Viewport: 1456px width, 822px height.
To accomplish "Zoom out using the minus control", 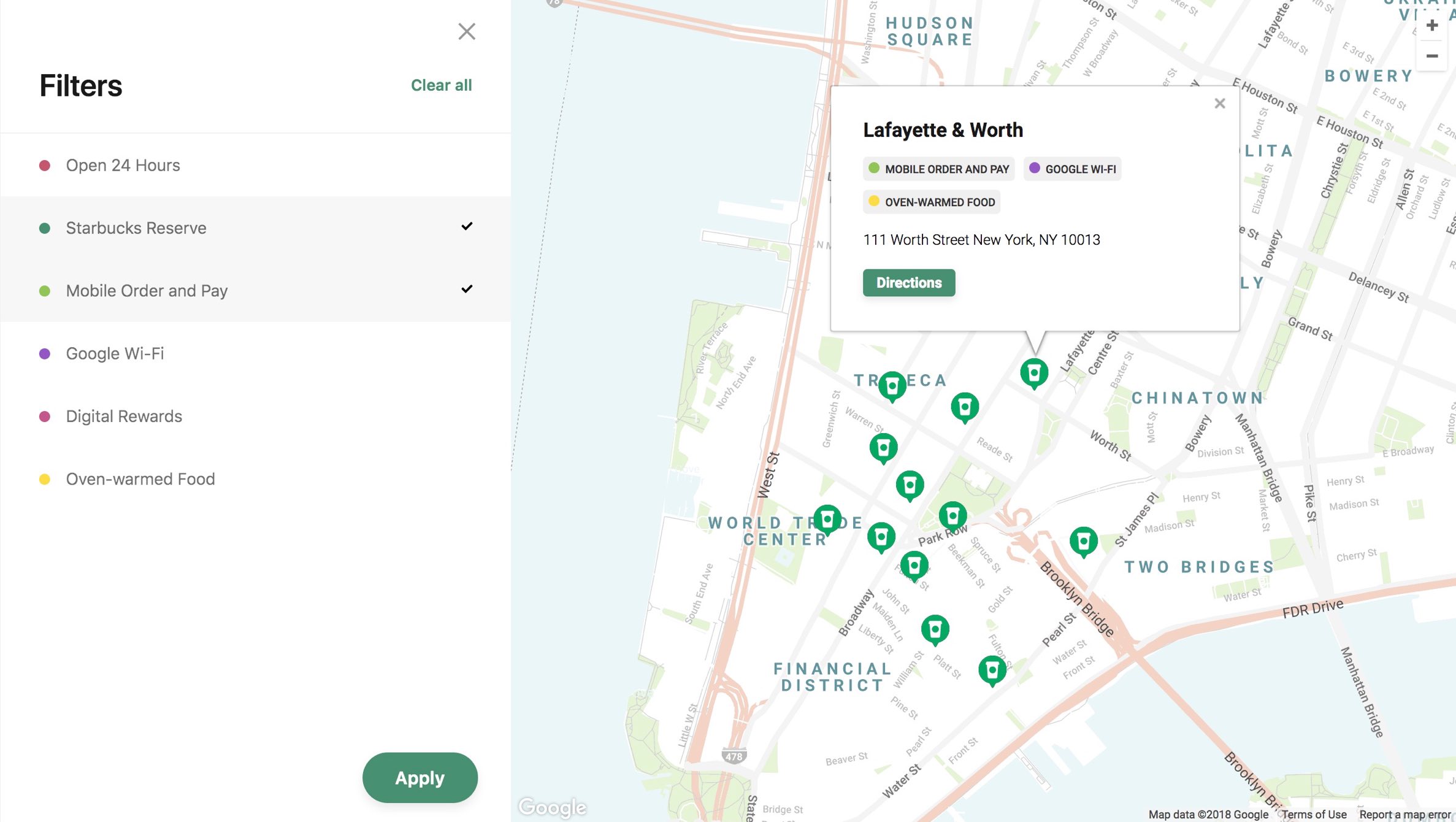I will (x=1431, y=56).
